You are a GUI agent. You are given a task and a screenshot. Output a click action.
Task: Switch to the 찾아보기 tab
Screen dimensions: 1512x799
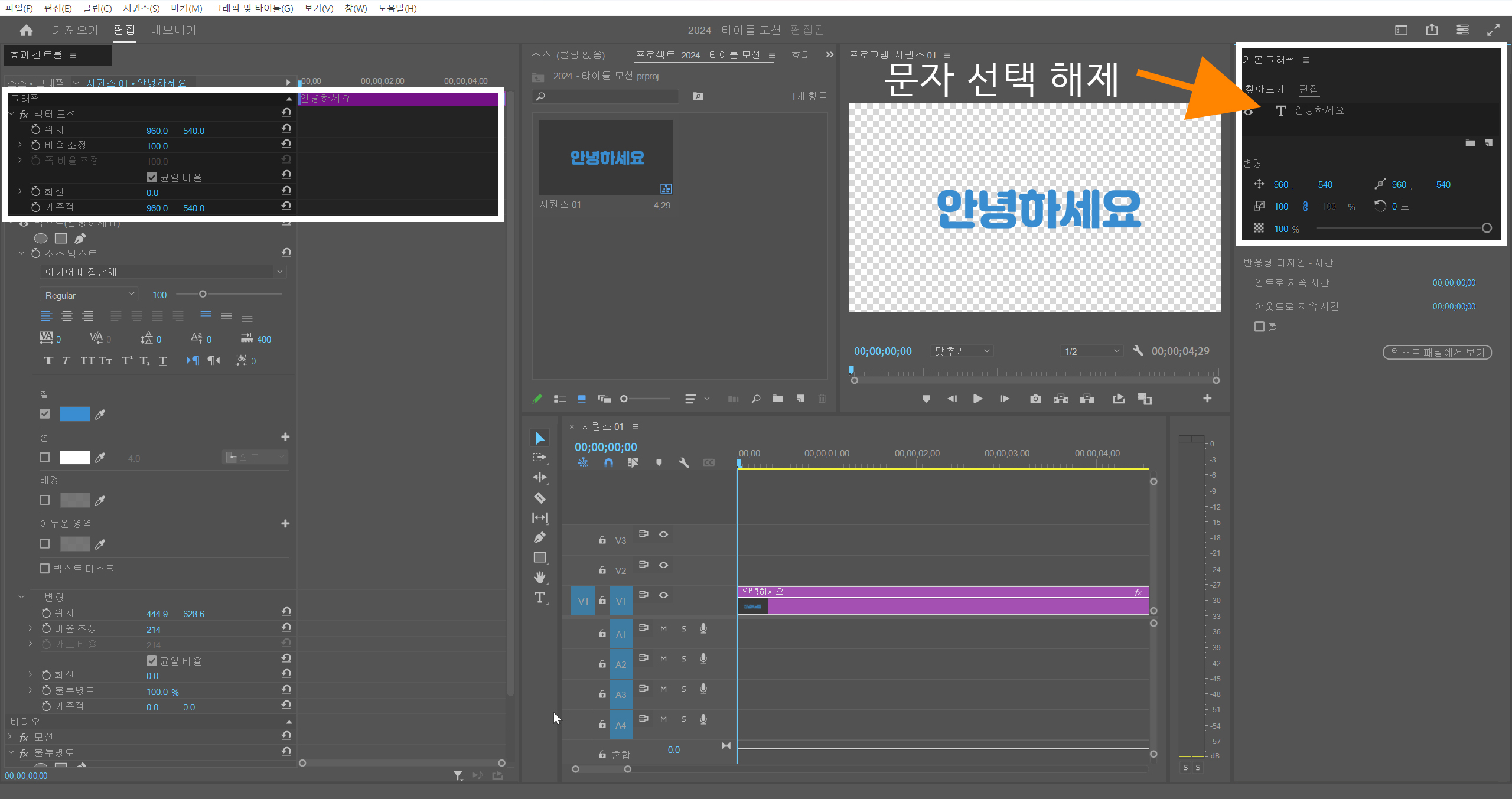1264,89
